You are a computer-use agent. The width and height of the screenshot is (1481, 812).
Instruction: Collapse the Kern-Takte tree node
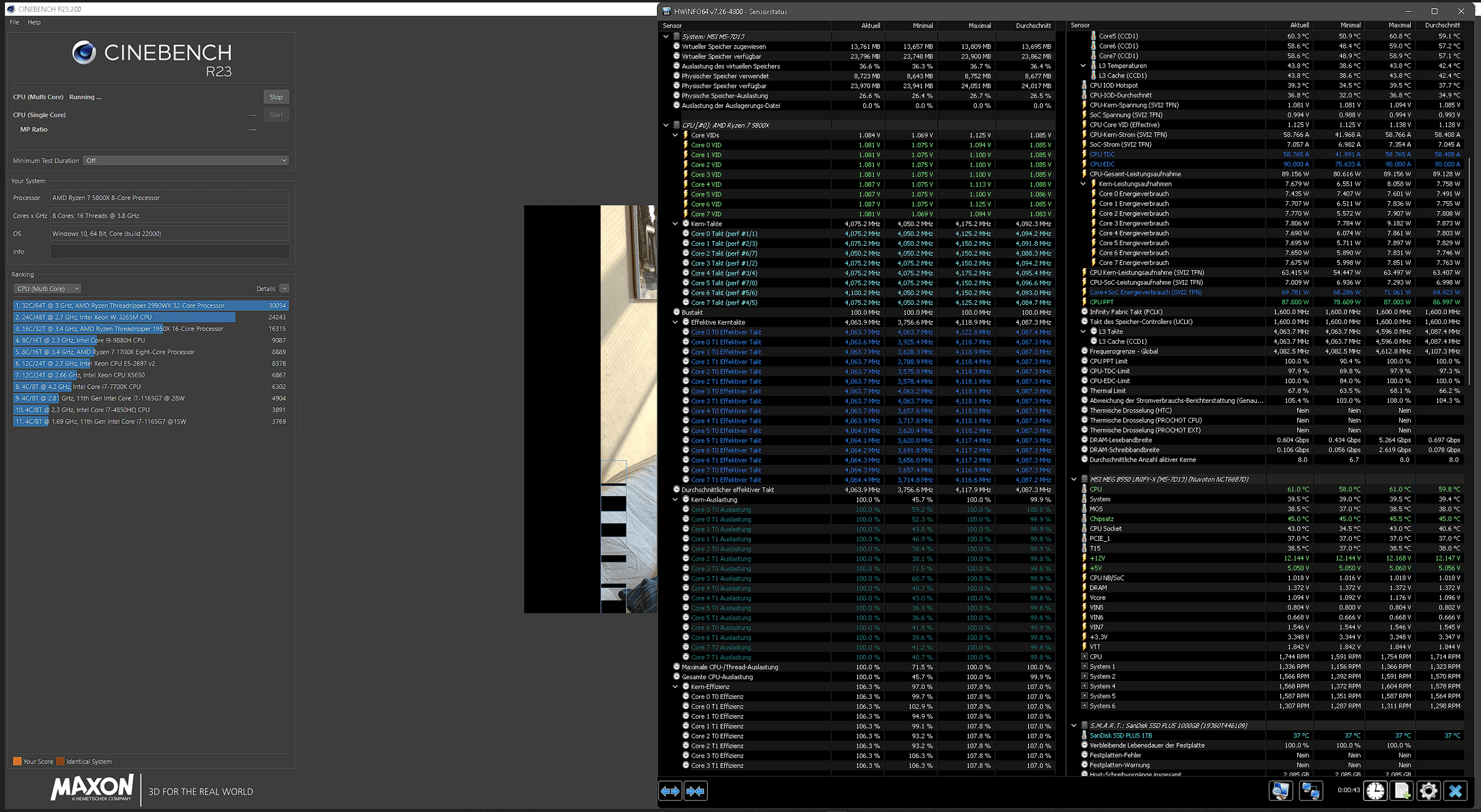click(676, 224)
